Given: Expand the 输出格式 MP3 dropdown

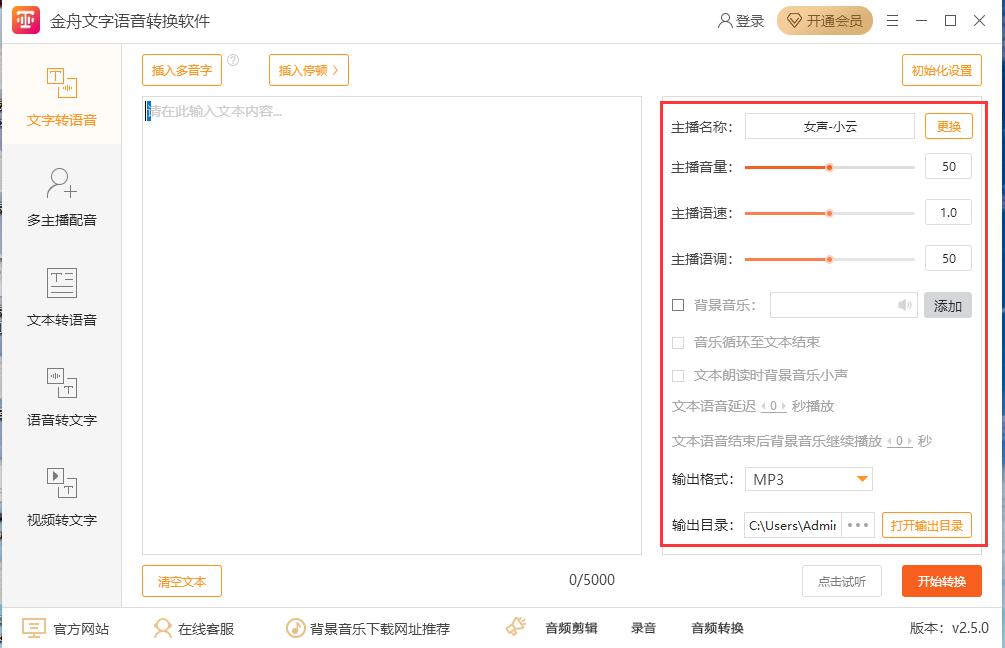Looking at the screenshot, I should pos(861,479).
